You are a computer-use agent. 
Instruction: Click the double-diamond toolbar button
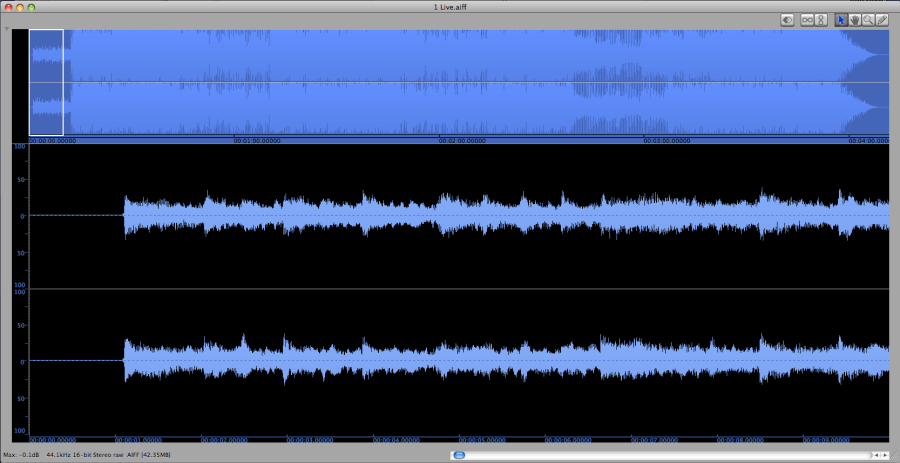[x=788, y=19]
